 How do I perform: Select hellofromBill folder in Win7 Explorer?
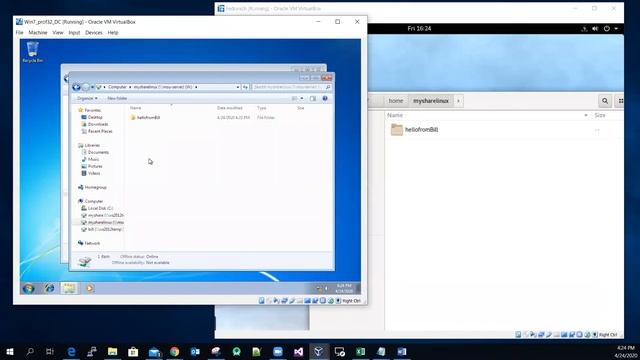point(145,118)
